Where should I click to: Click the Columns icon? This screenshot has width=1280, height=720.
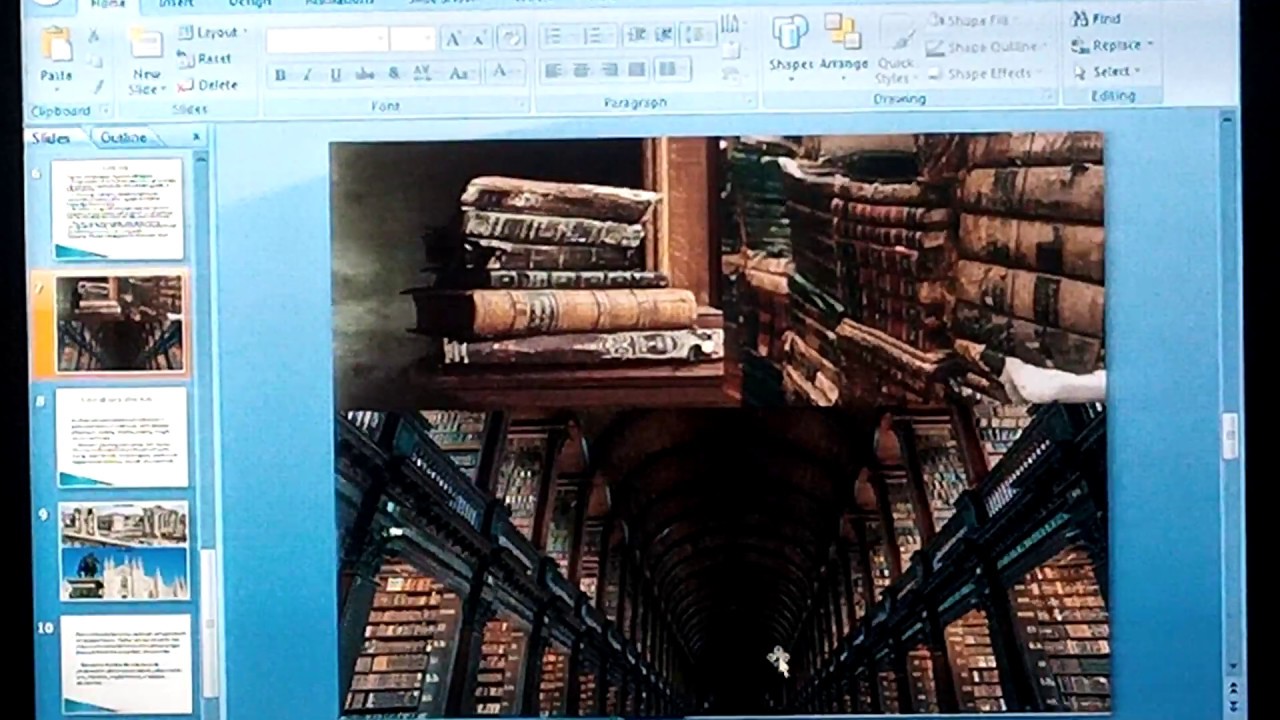[672, 69]
